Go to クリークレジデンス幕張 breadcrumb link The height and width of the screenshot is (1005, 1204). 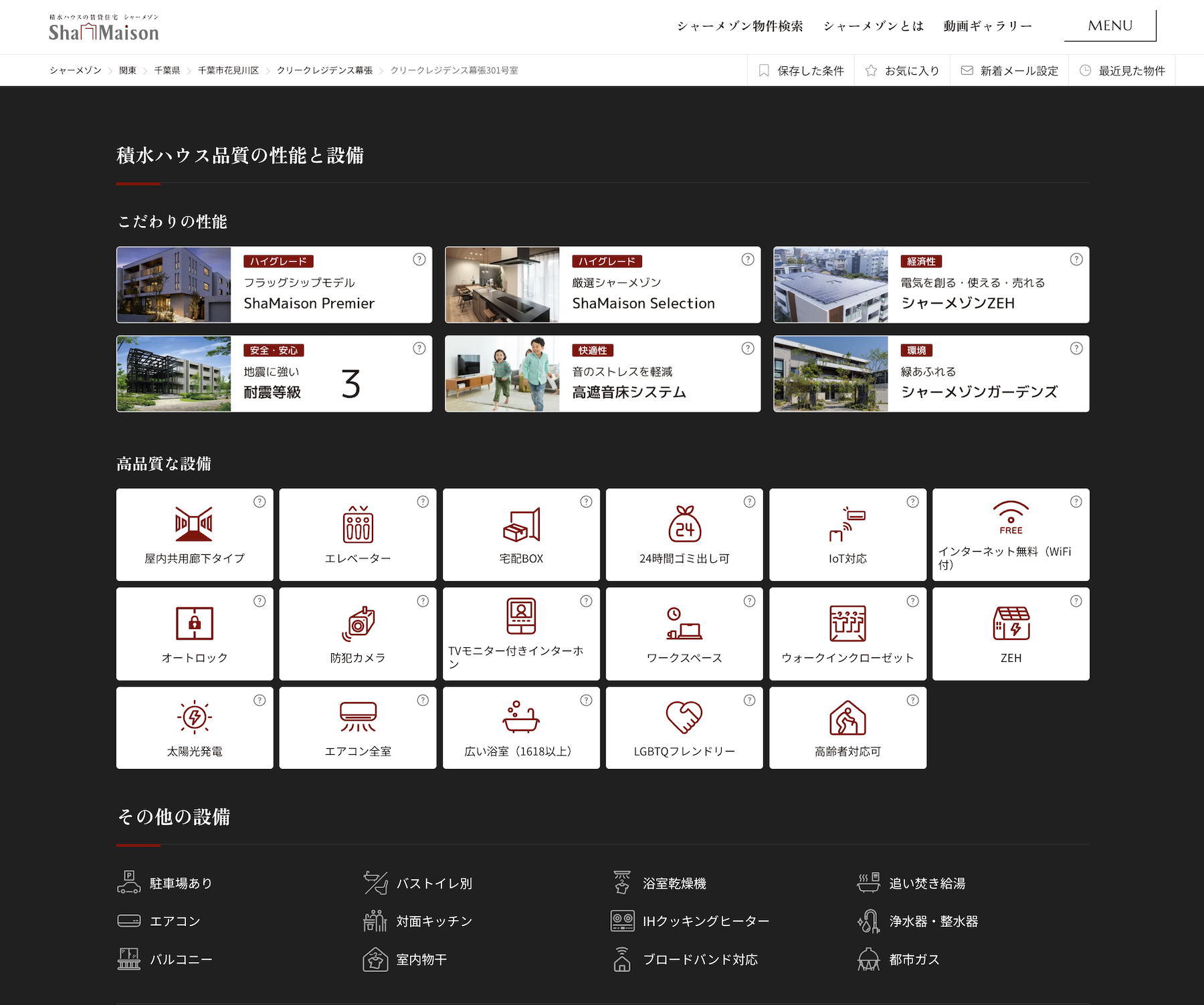pyautogui.click(x=324, y=70)
